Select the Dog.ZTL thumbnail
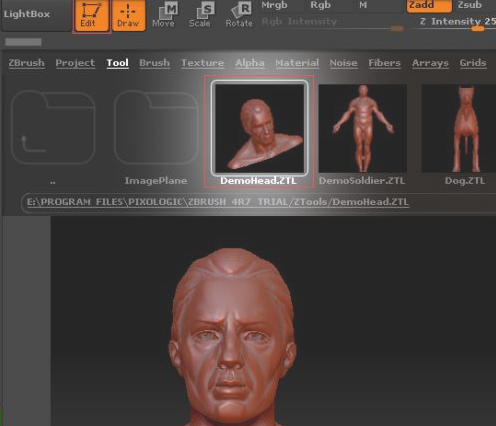Screen dimensions: 496x426 coord(460,129)
